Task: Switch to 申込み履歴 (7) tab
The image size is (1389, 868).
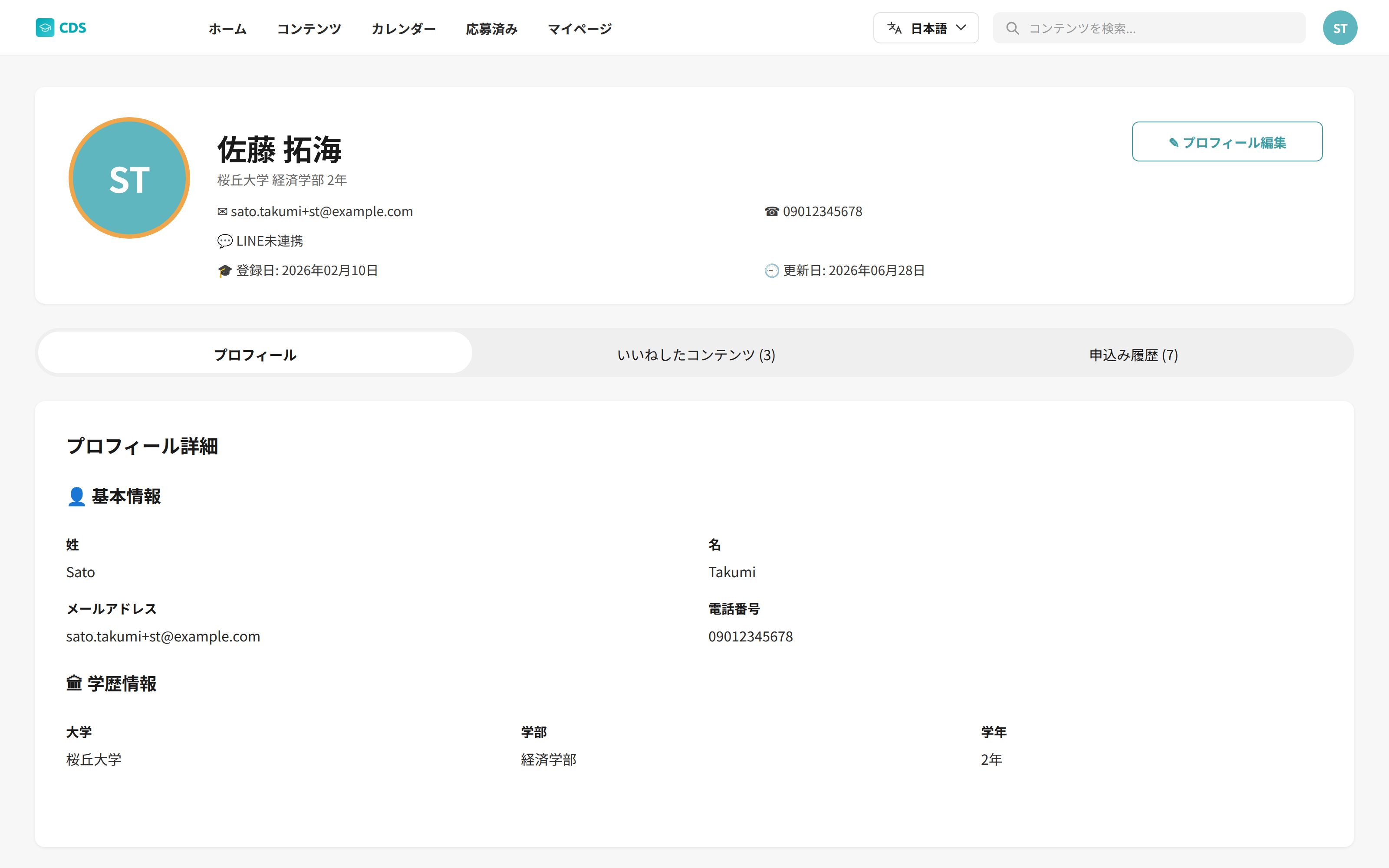Action: [x=1134, y=355]
